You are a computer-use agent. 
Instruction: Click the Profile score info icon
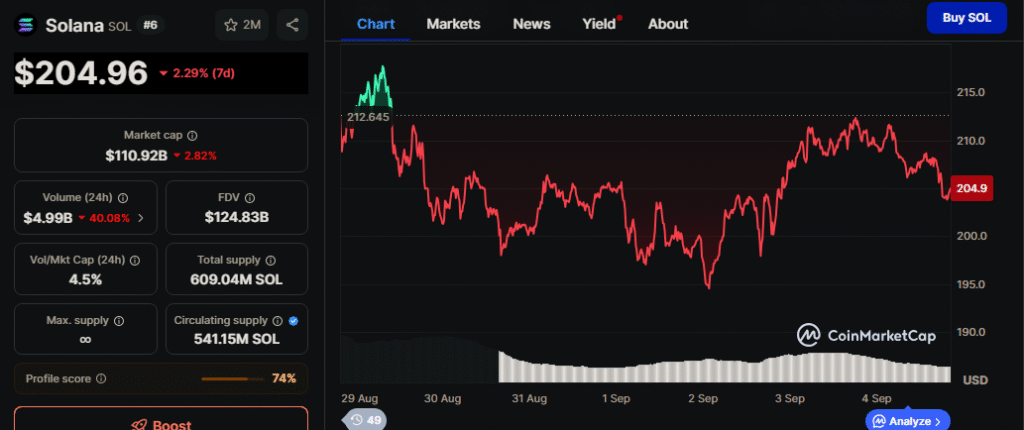(x=101, y=379)
